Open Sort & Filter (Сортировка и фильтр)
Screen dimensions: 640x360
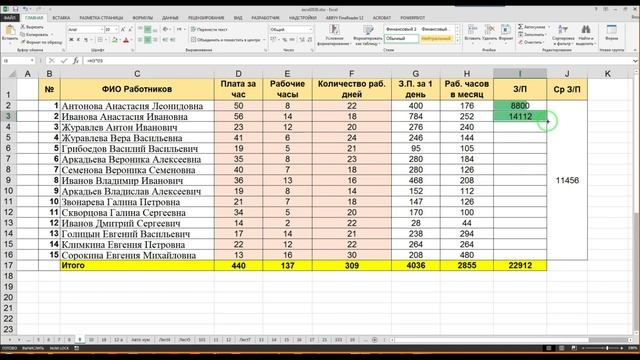click(563, 35)
